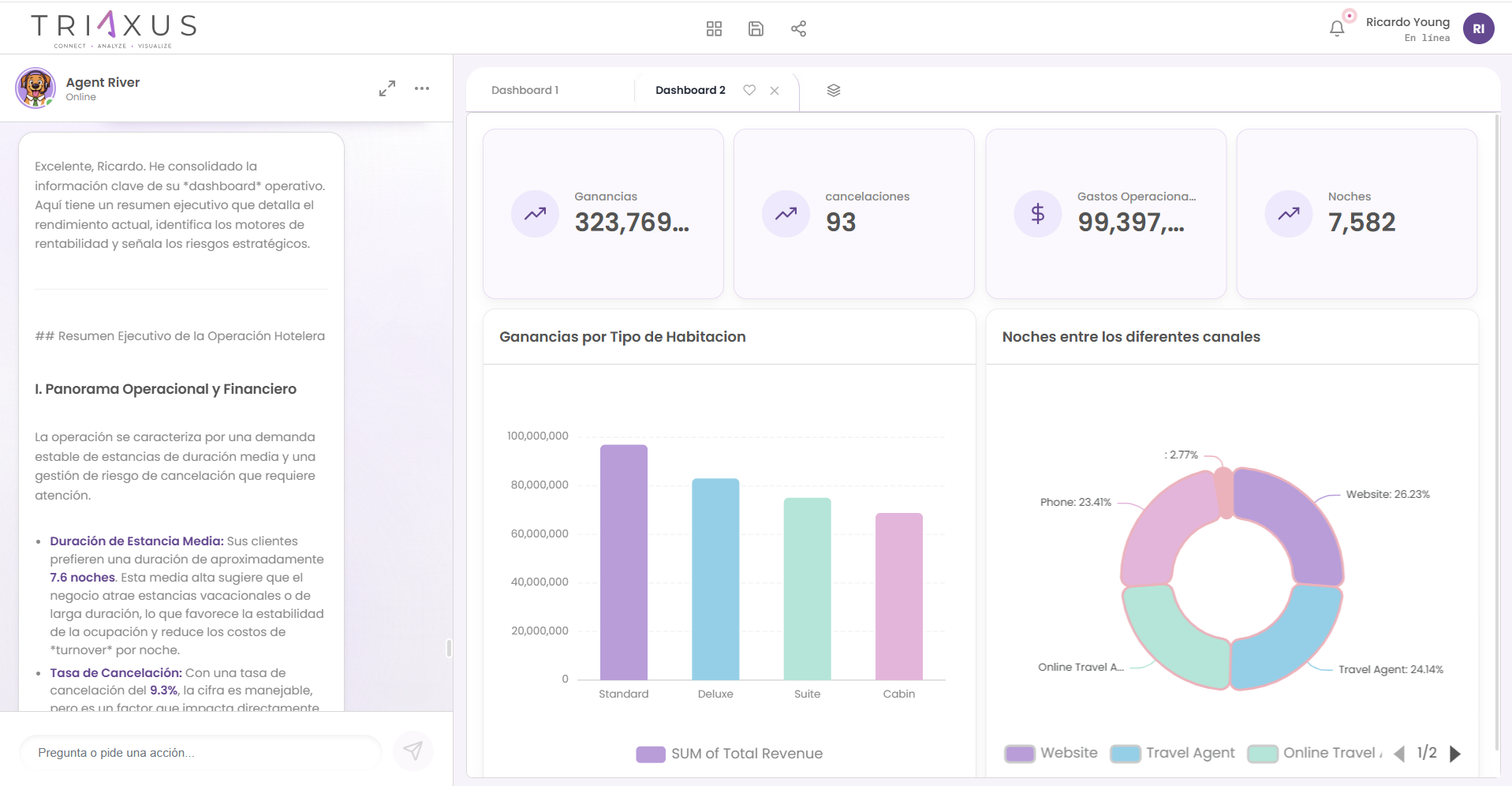Click the Ganancias KPI card
1512x786 pixels.
603,213
